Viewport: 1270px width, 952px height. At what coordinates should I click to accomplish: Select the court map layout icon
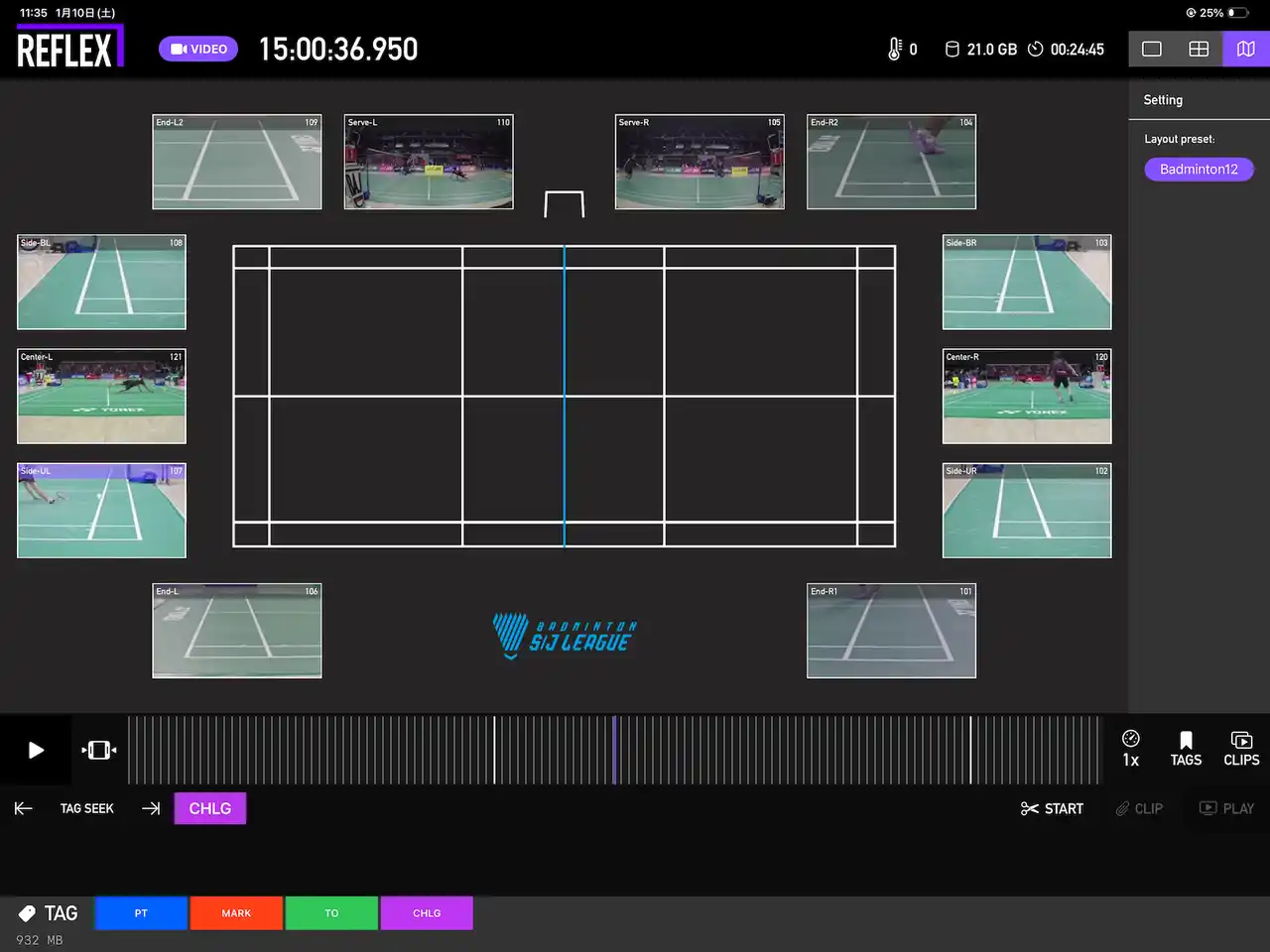point(1246,49)
